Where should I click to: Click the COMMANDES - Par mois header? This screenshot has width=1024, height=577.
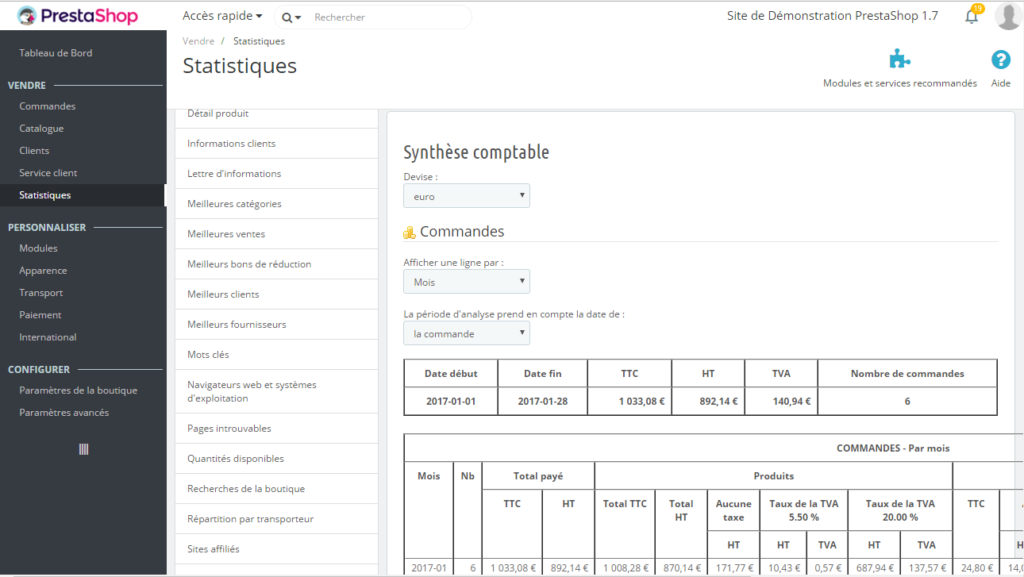click(893, 448)
